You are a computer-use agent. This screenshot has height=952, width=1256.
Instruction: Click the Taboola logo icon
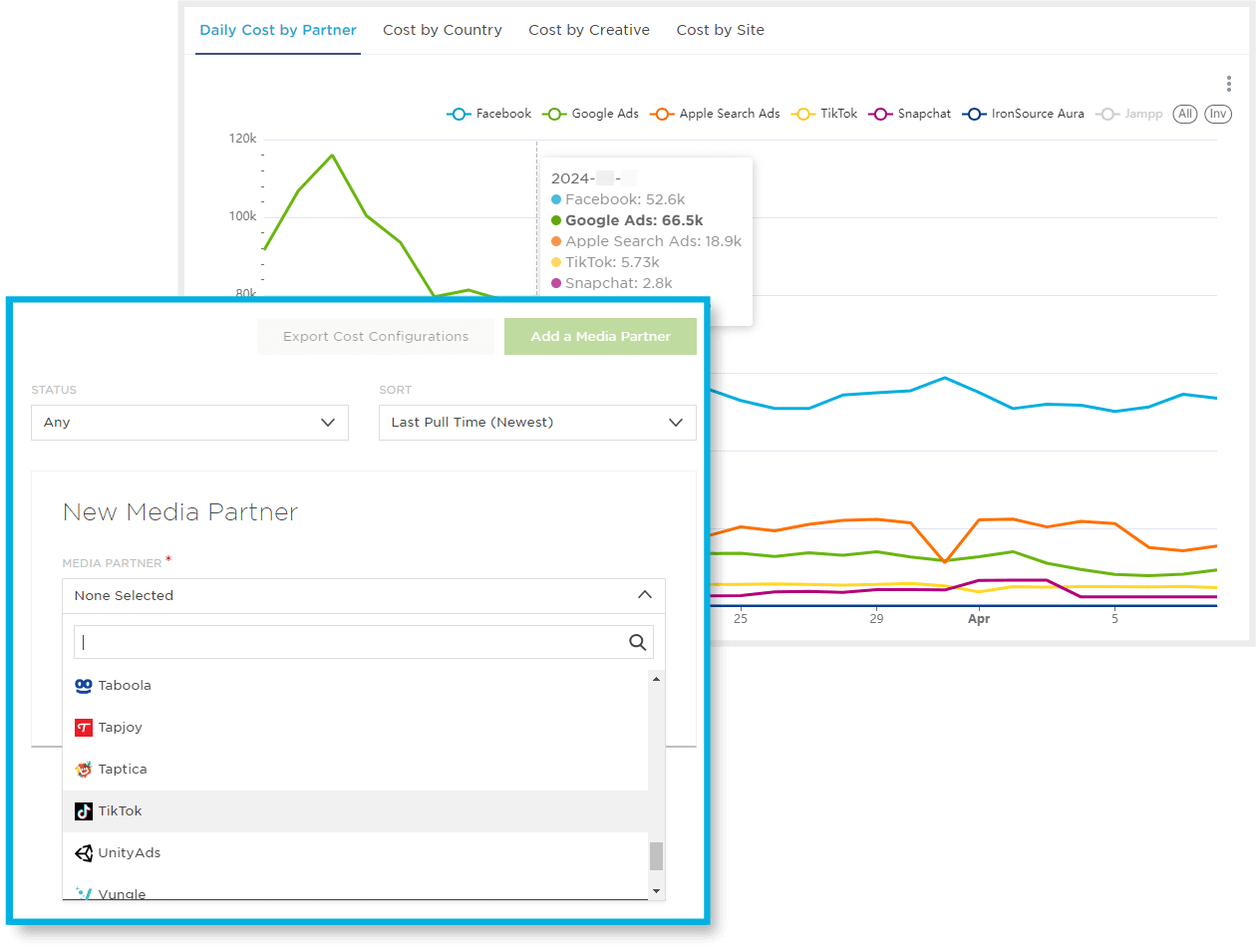click(x=84, y=686)
